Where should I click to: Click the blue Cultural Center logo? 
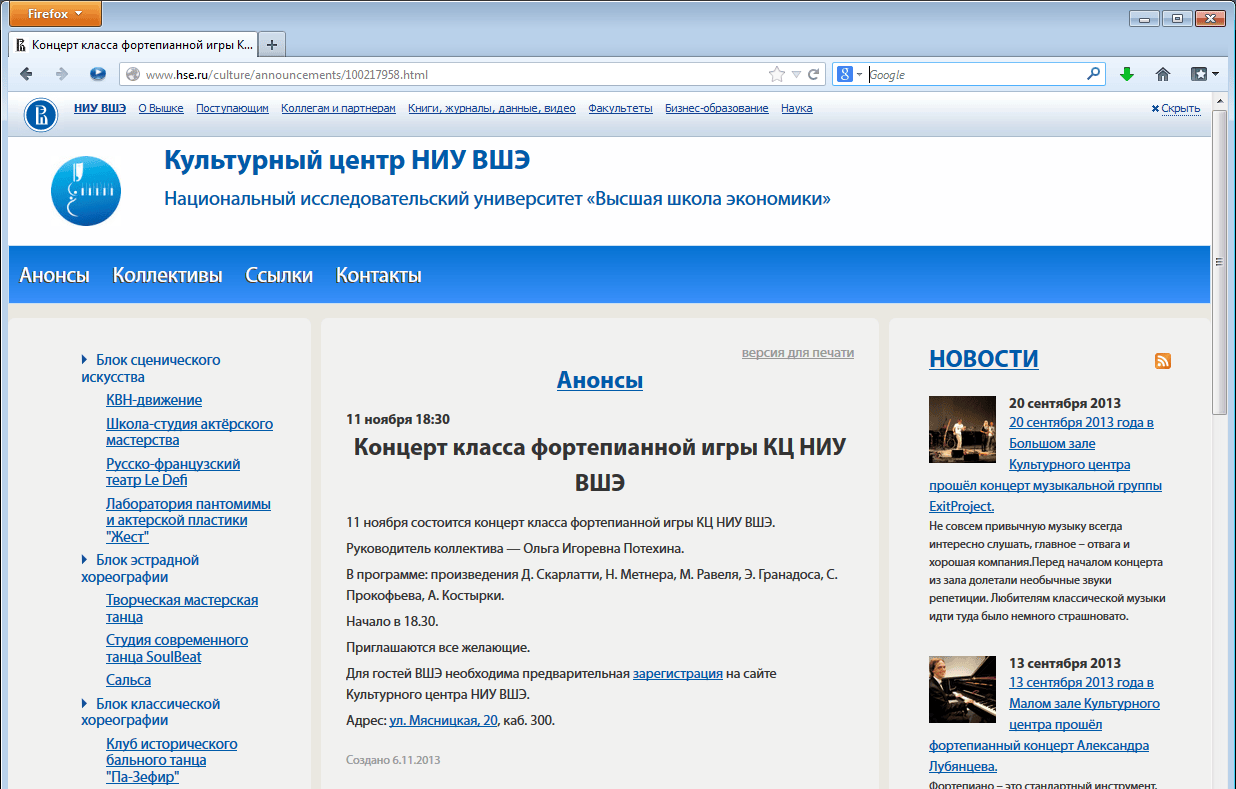point(86,190)
